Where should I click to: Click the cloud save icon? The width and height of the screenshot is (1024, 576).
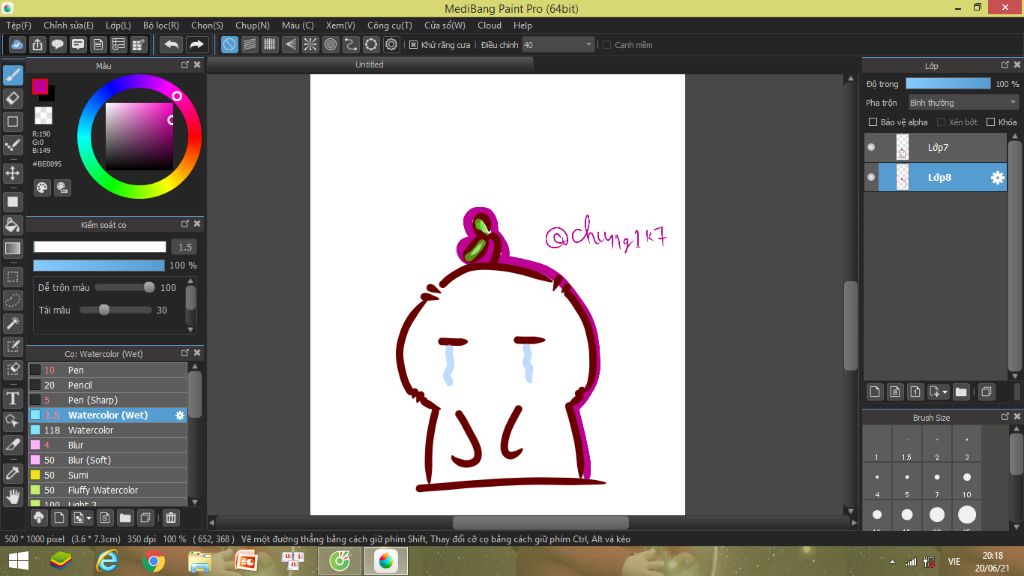17,44
